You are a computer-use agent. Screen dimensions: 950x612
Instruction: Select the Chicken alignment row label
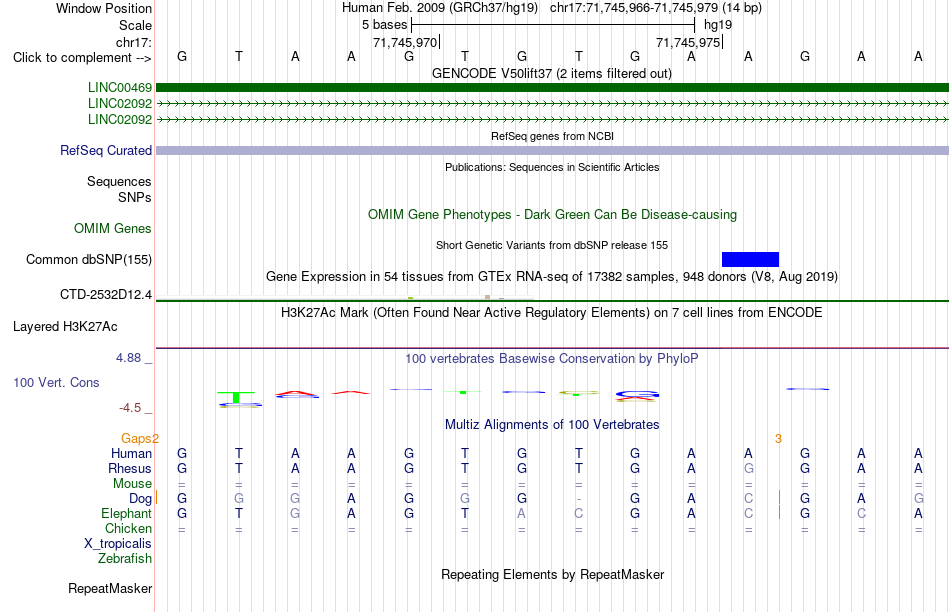coord(128,528)
